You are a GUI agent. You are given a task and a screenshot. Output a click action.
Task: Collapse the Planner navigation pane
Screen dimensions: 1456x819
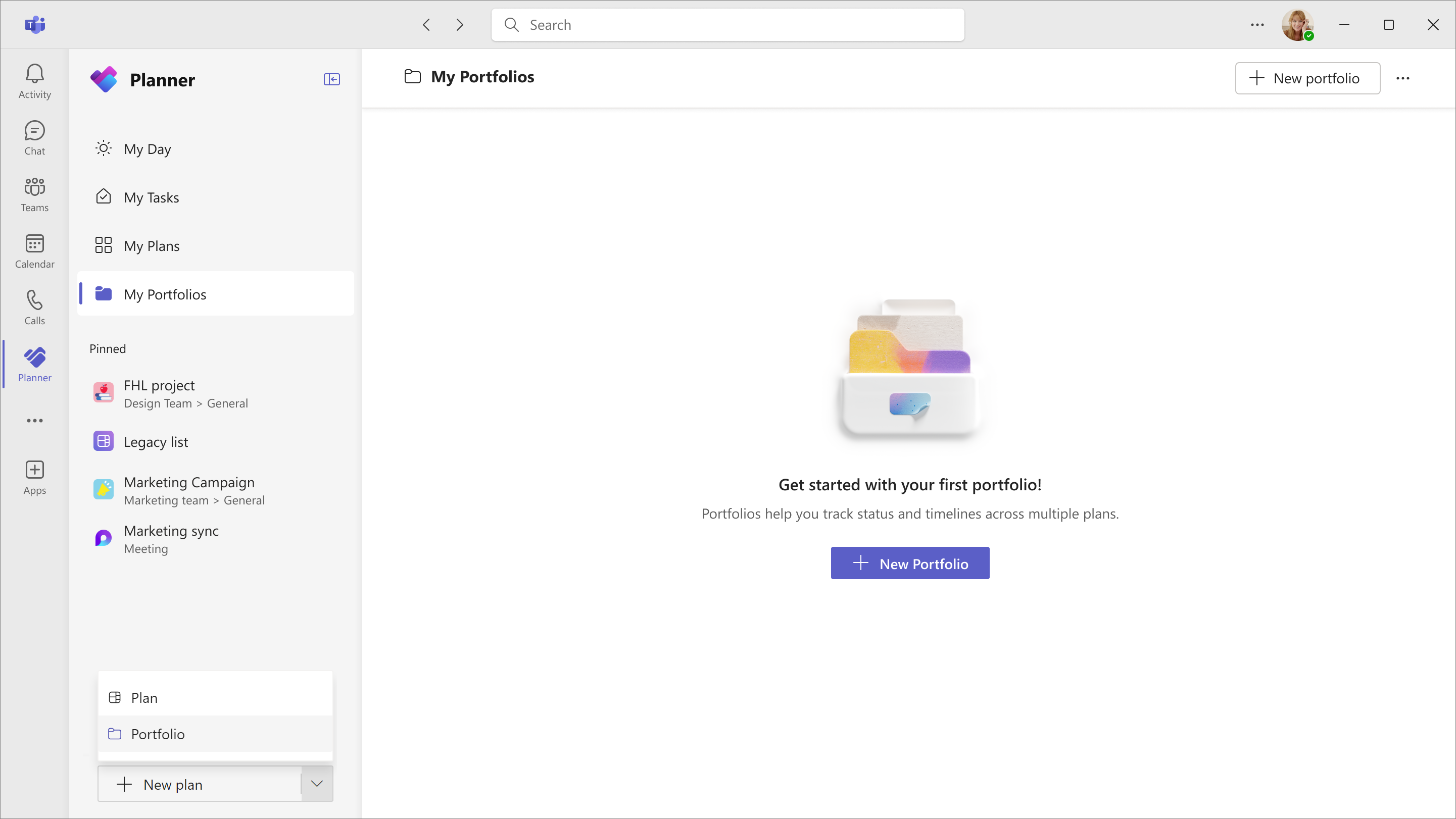tap(332, 79)
